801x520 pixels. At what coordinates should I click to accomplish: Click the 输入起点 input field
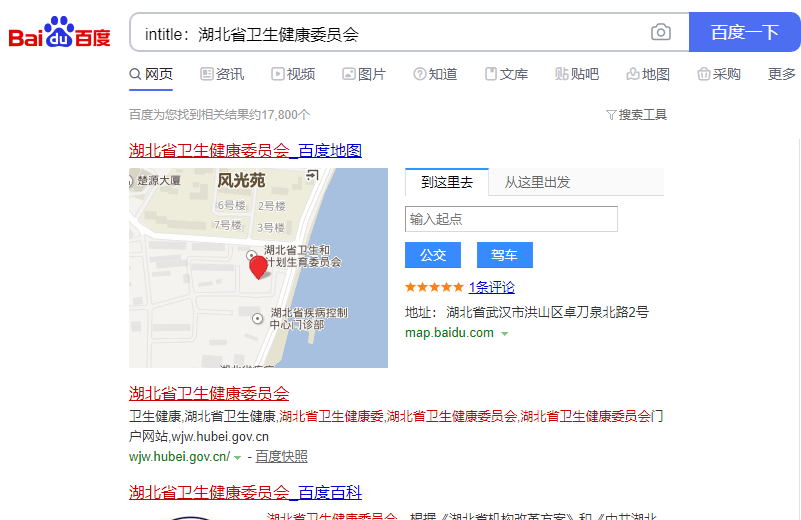pyautogui.click(x=511, y=219)
